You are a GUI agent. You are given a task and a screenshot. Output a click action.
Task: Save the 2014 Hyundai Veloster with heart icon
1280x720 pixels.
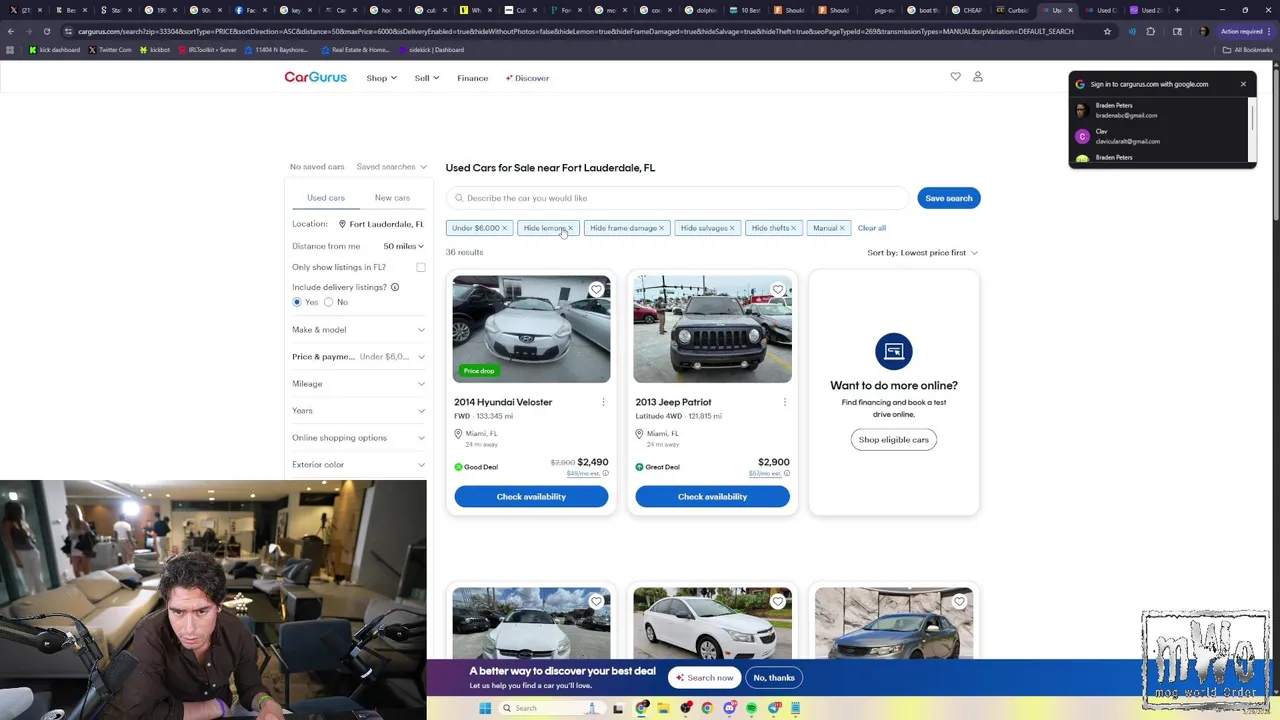click(596, 290)
